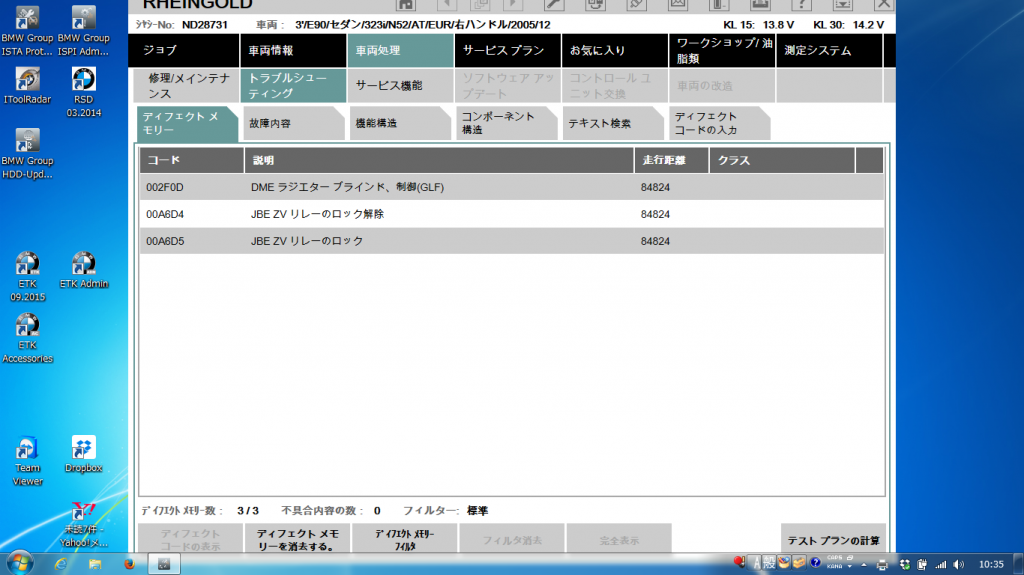Launch IToolRadar desktop icon
The height and width of the screenshot is (575, 1024).
27,86
